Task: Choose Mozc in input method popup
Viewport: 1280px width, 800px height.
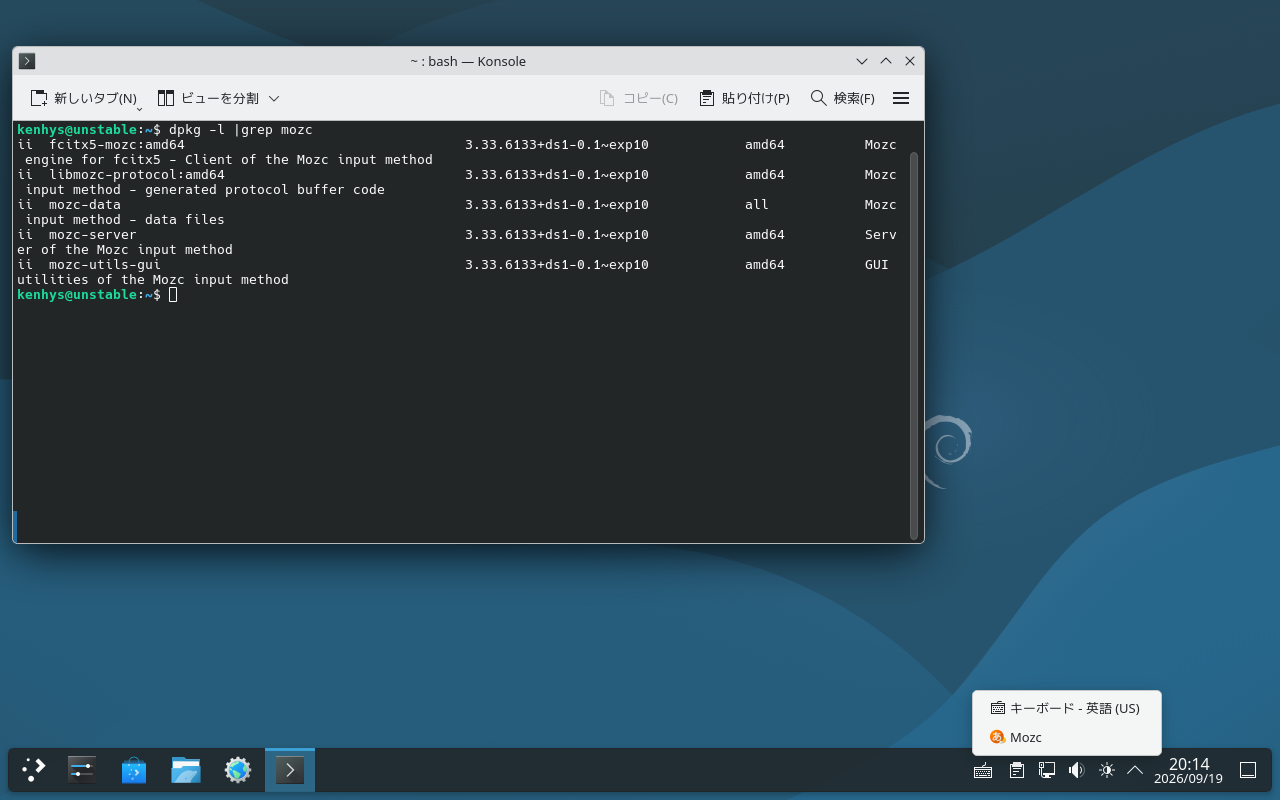Action: click(x=1066, y=737)
